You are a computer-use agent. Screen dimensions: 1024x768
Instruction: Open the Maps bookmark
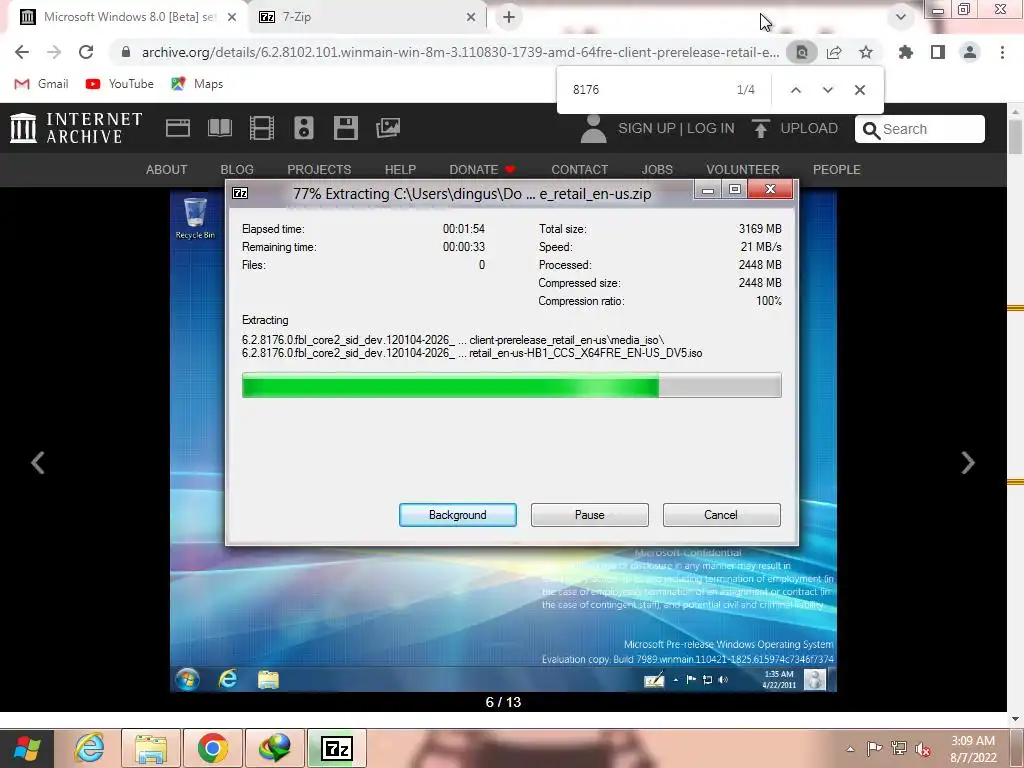click(197, 84)
